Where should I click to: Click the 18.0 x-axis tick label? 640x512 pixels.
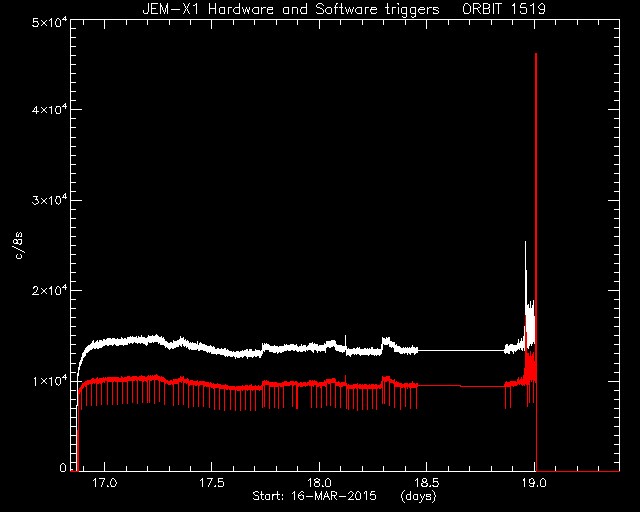tap(319, 483)
